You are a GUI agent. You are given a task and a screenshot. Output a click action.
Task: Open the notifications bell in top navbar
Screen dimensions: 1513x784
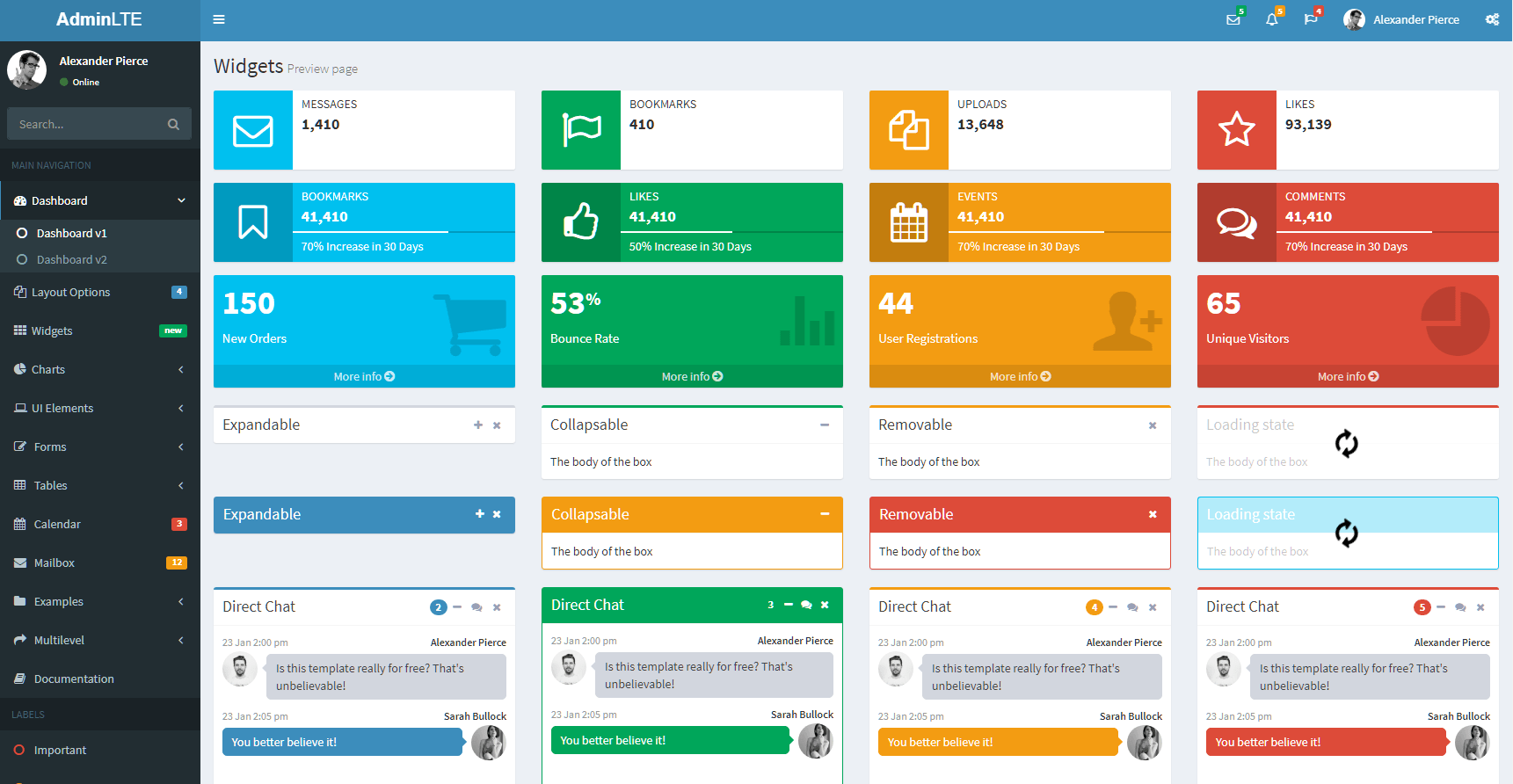click(1272, 19)
